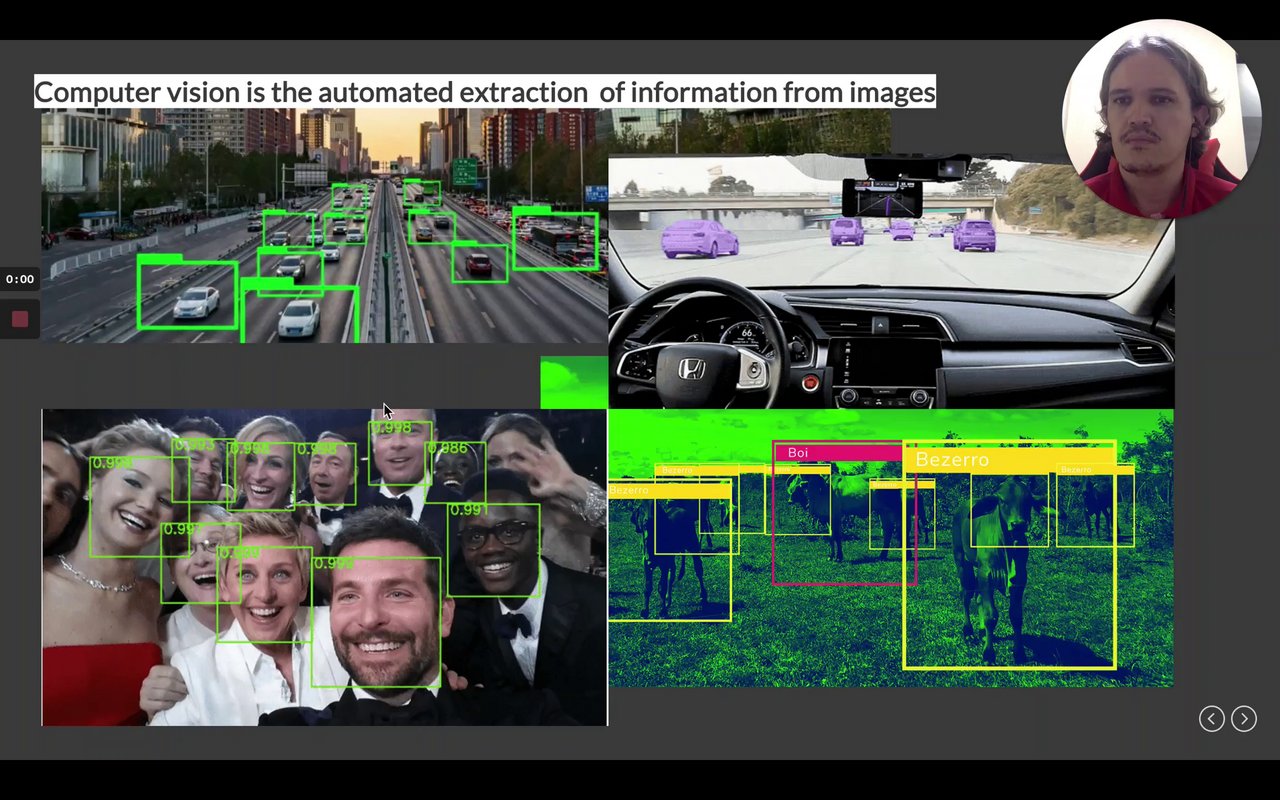The width and height of the screenshot is (1280, 800).
Task: Go to the previous slide arrow
Action: (1211, 718)
